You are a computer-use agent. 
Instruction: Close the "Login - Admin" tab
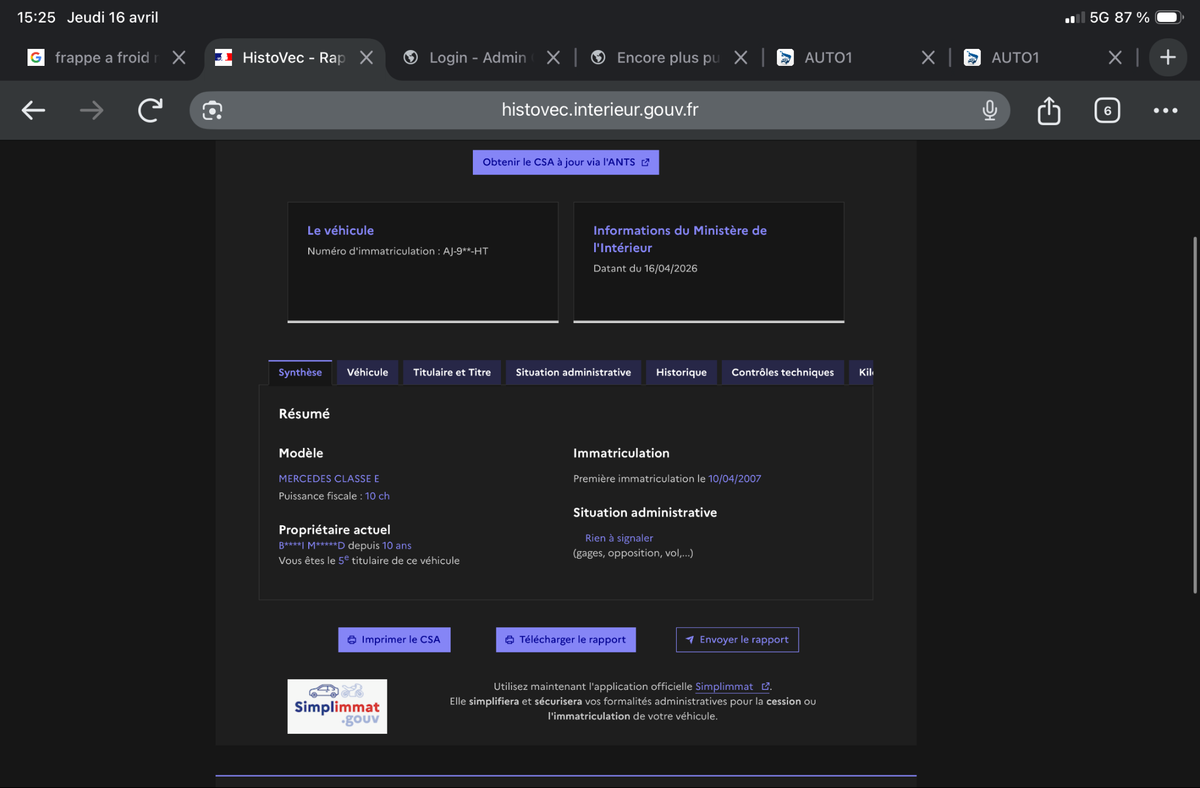(553, 58)
